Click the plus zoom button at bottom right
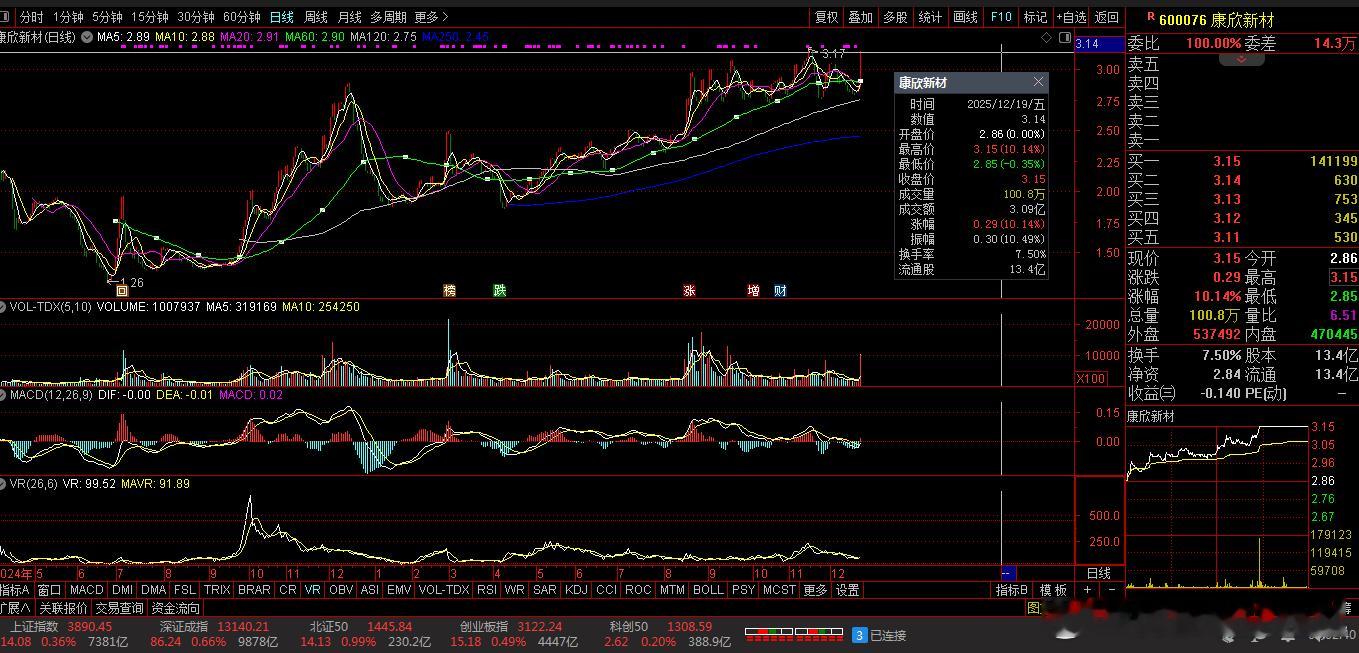The image size is (1359, 653). click(1087, 590)
